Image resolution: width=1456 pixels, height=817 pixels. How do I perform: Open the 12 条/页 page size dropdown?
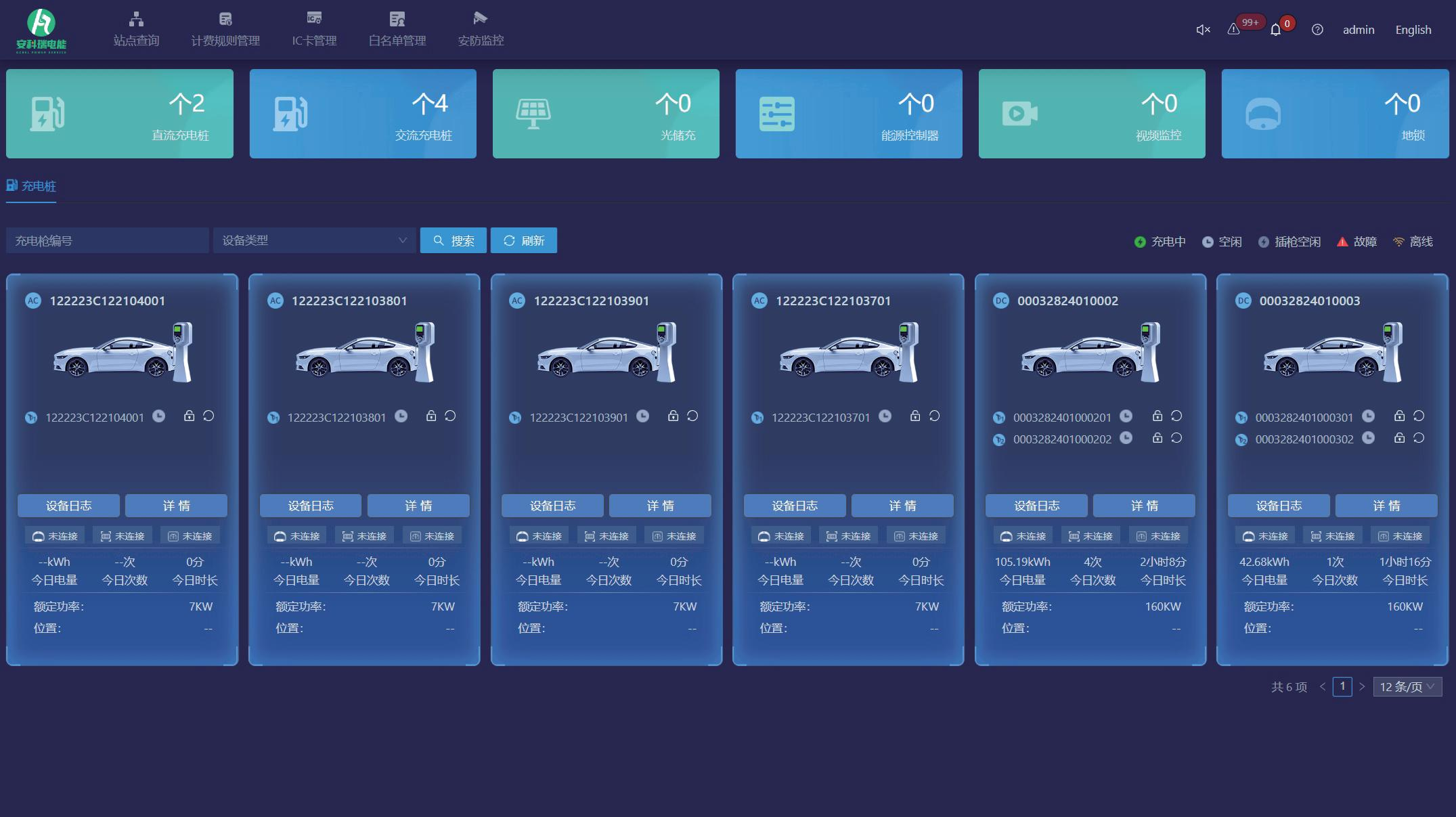tap(1407, 686)
